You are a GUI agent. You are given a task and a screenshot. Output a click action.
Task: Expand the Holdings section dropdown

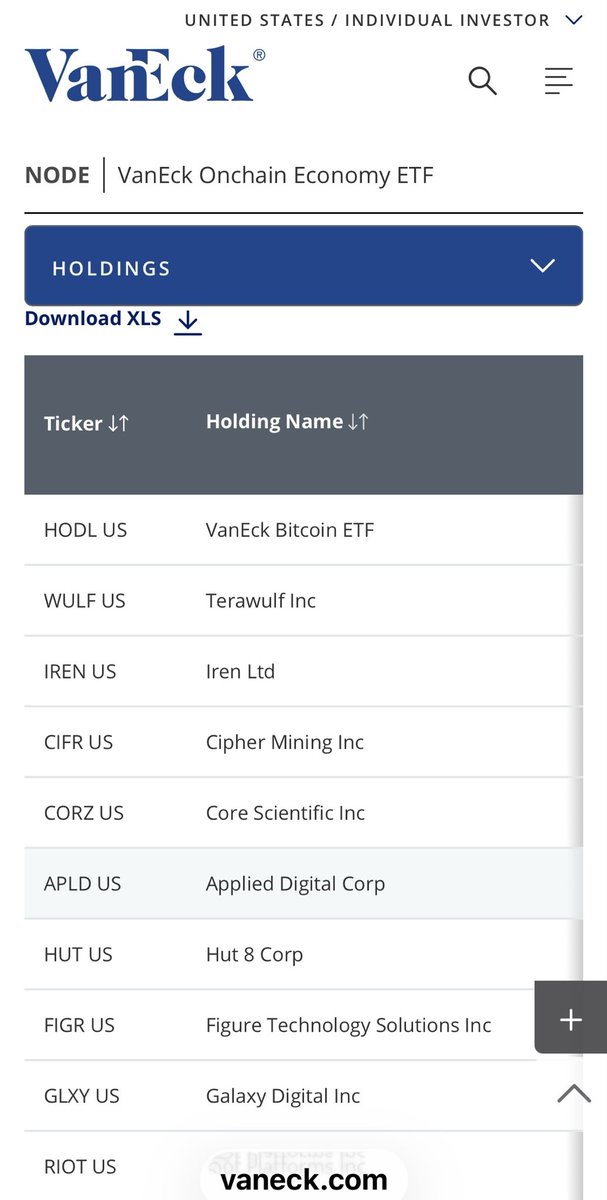point(303,266)
